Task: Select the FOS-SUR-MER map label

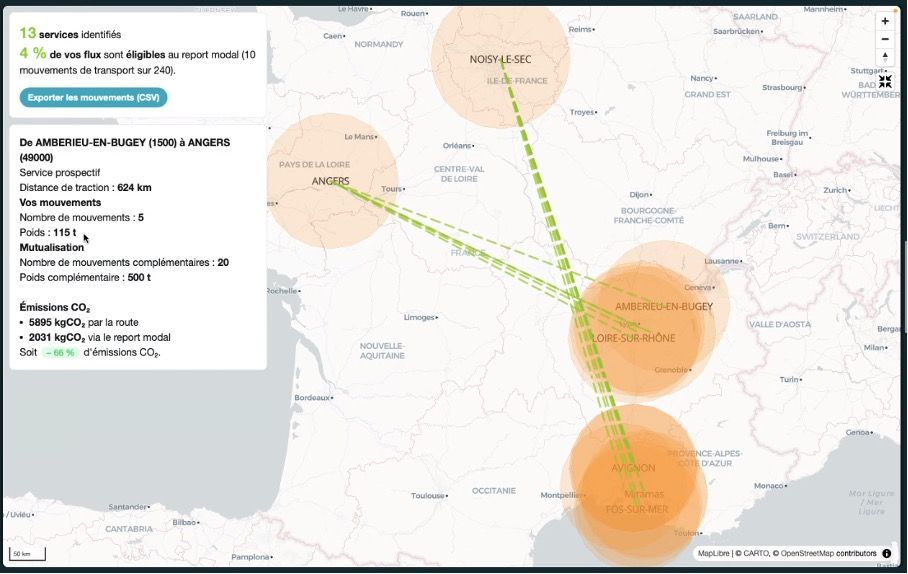Action: [x=637, y=509]
